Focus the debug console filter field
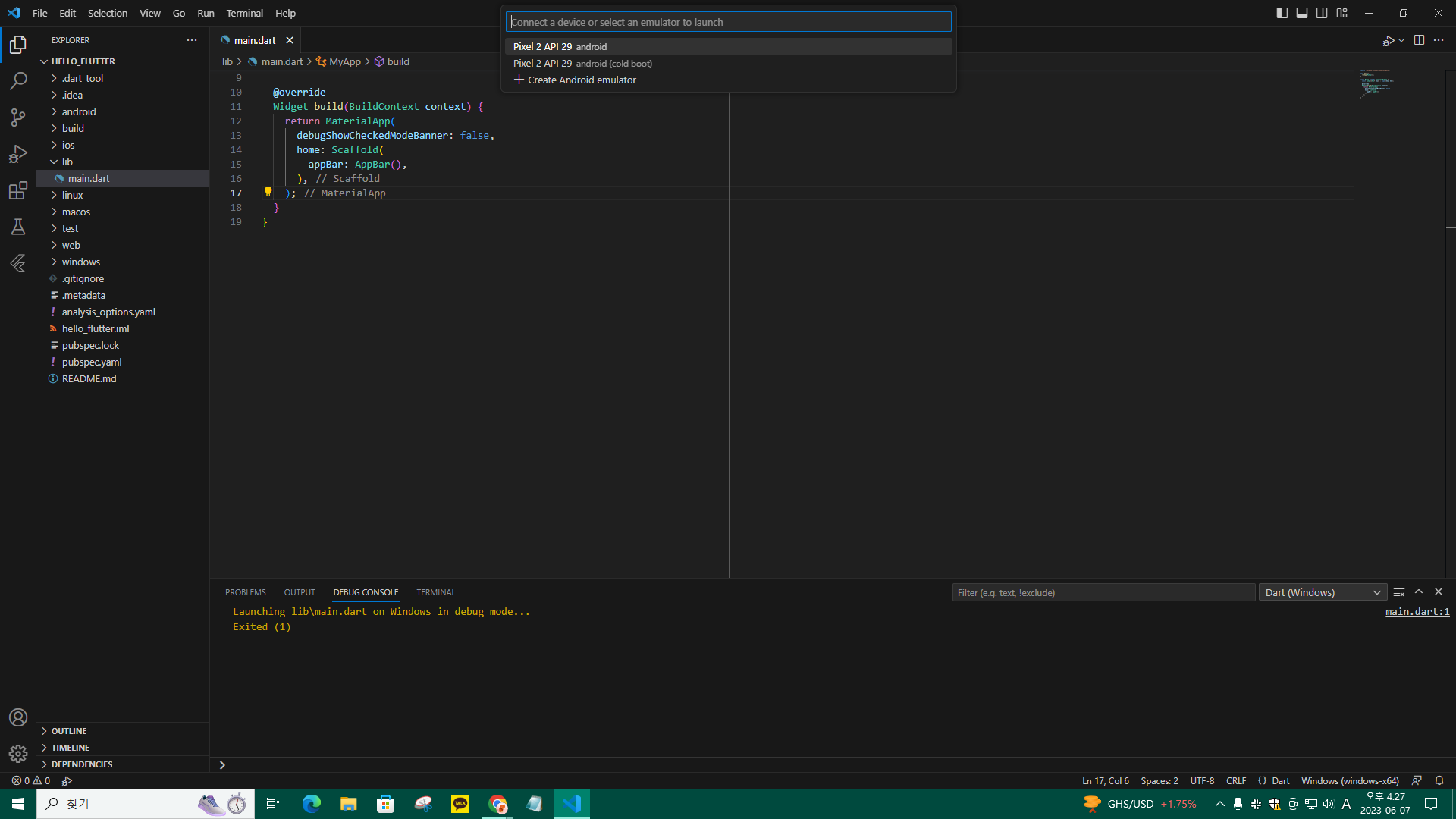The height and width of the screenshot is (819, 1456). coord(1103,592)
